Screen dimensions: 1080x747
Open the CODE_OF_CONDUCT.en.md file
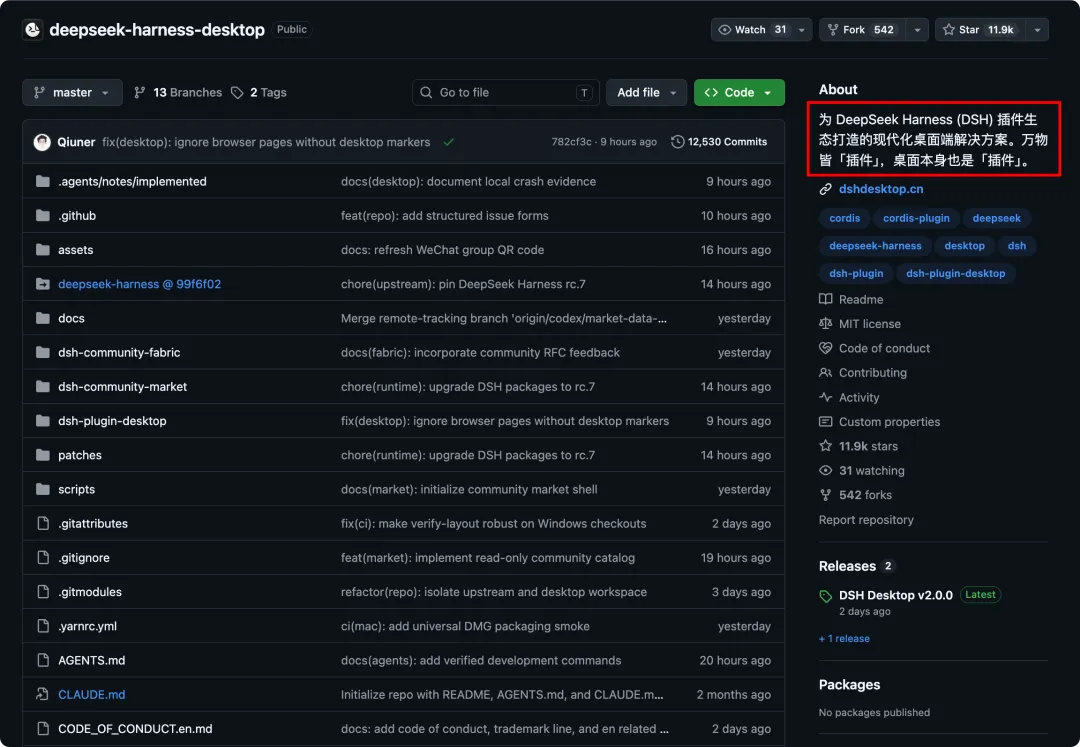click(x=135, y=728)
